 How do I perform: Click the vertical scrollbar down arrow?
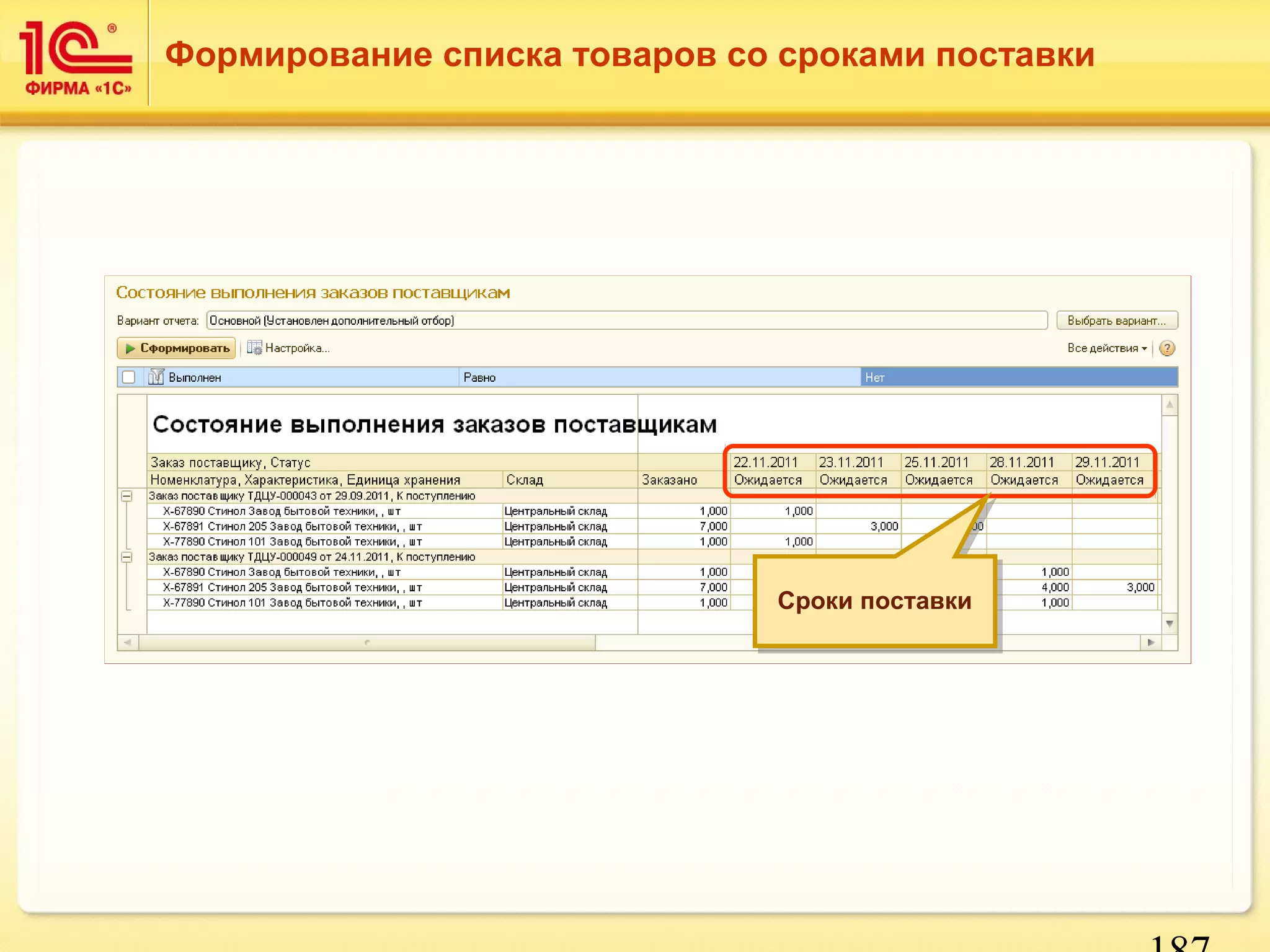[x=1170, y=624]
